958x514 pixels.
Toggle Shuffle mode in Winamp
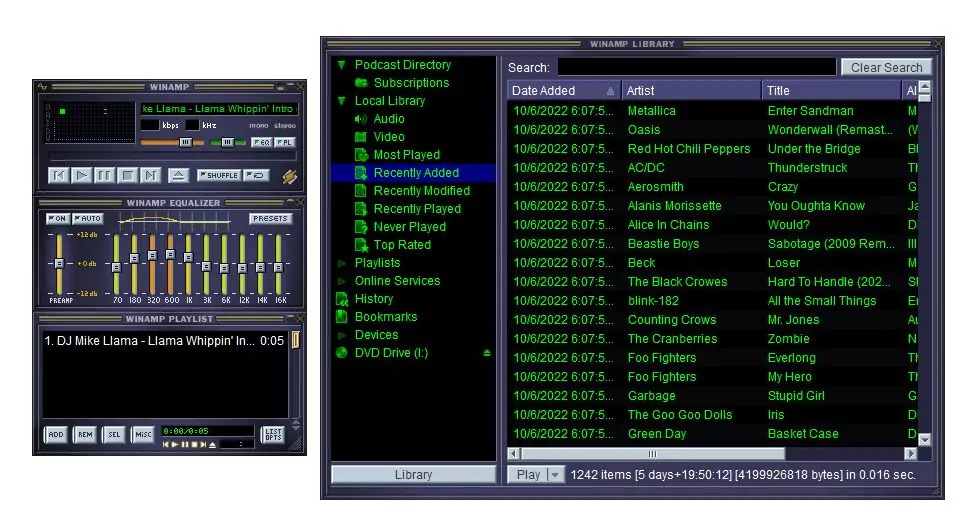[219, 175]
